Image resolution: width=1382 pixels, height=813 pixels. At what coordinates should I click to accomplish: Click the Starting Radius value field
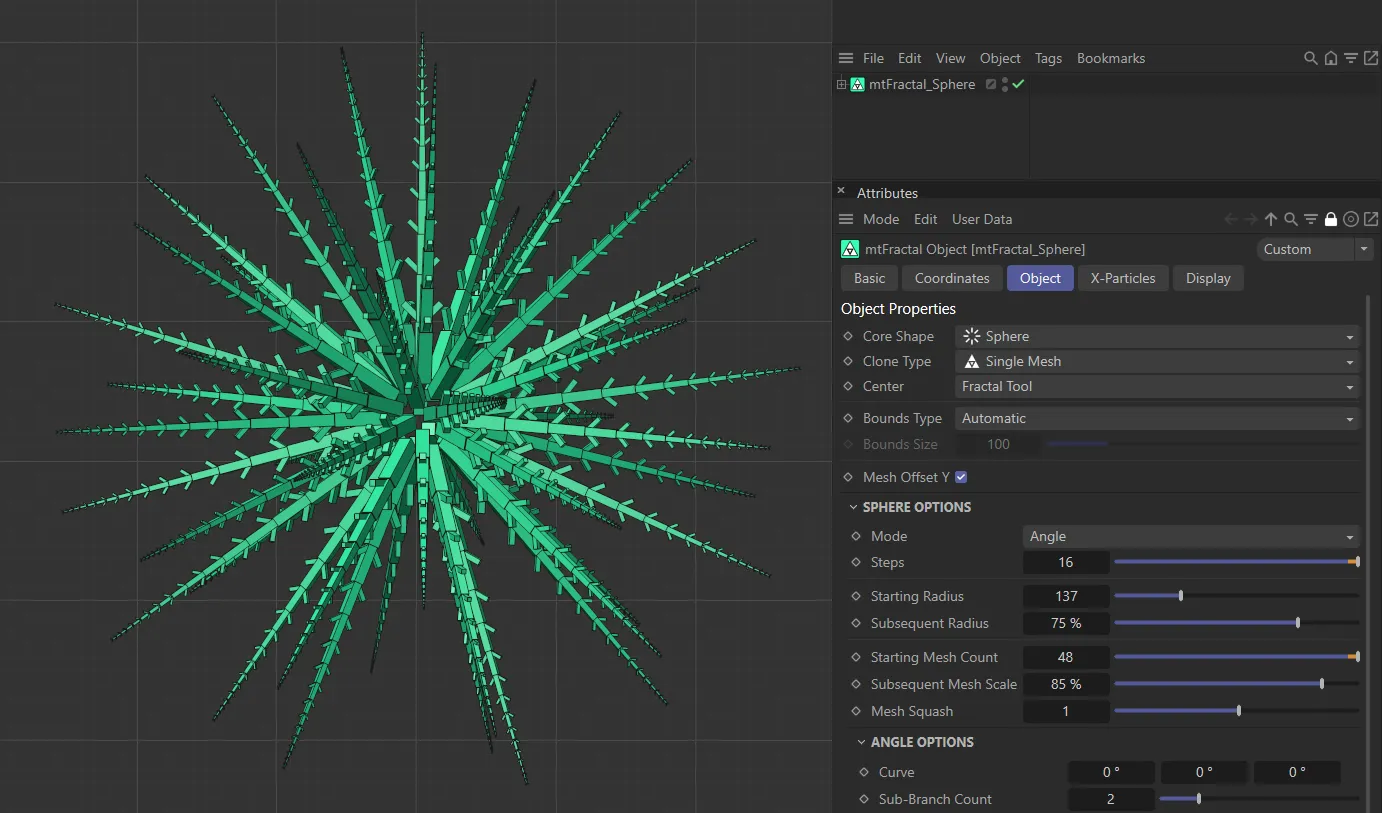(x=1066, y=595)
